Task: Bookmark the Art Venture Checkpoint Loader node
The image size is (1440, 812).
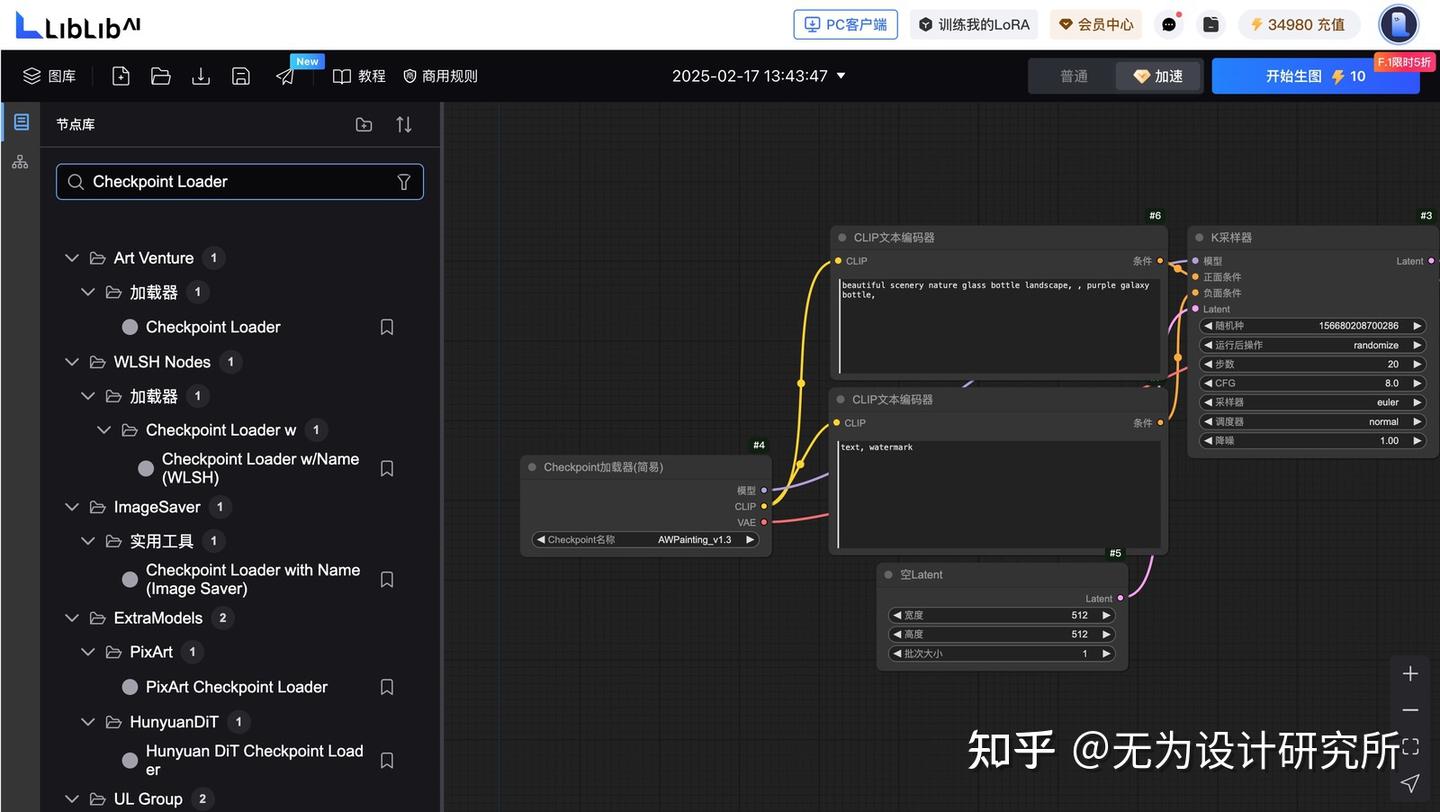Action: [x=386, y=326]
